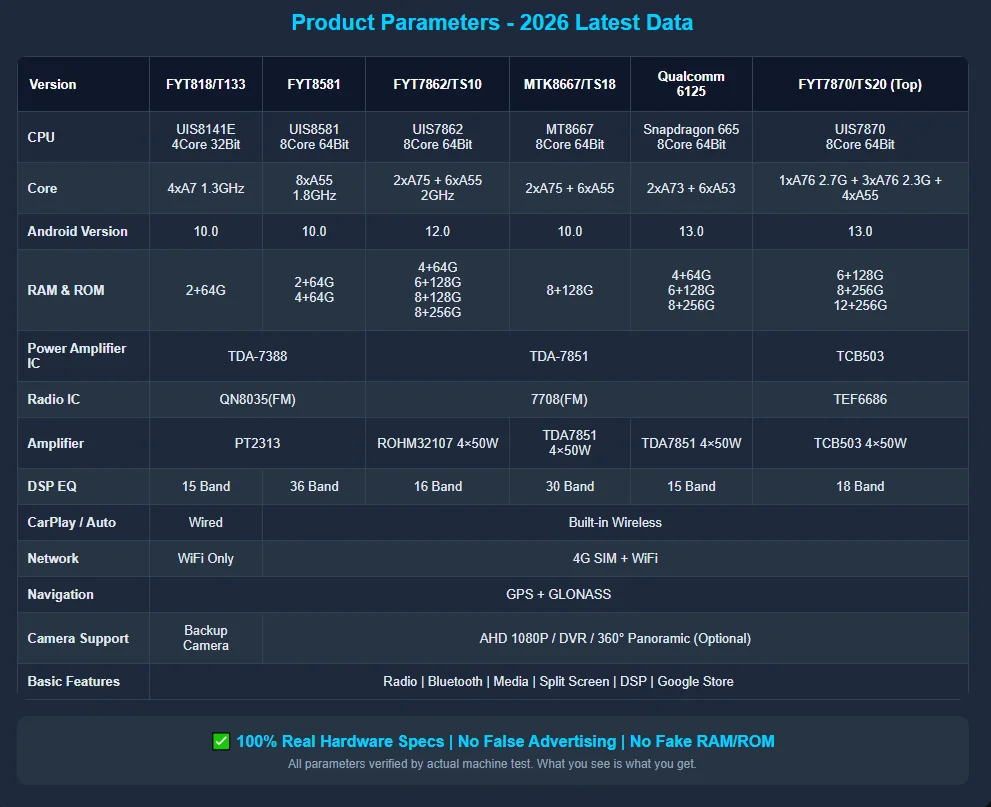Select the 'Power Amplifier IC' row label
The image size is (991, 807).
(83, 356)
